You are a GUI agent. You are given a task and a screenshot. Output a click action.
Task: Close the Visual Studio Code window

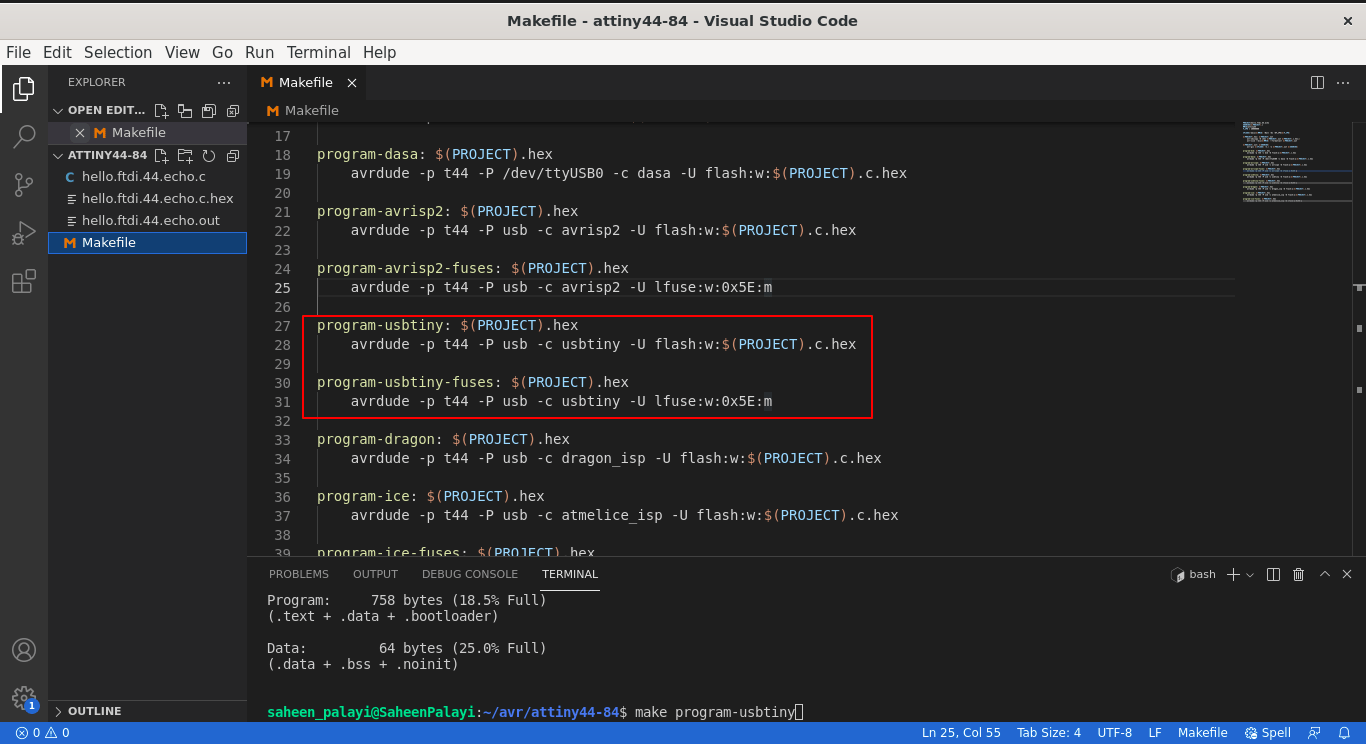tap(1346, 20)
